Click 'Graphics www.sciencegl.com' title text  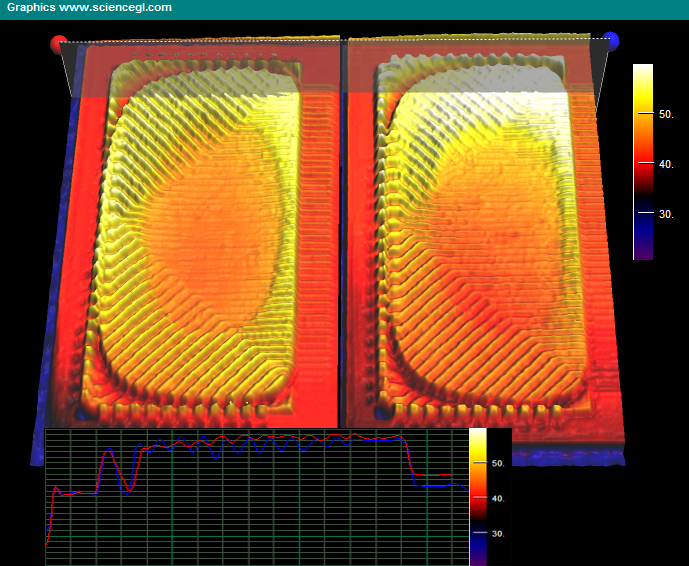(x=89, y=7)
